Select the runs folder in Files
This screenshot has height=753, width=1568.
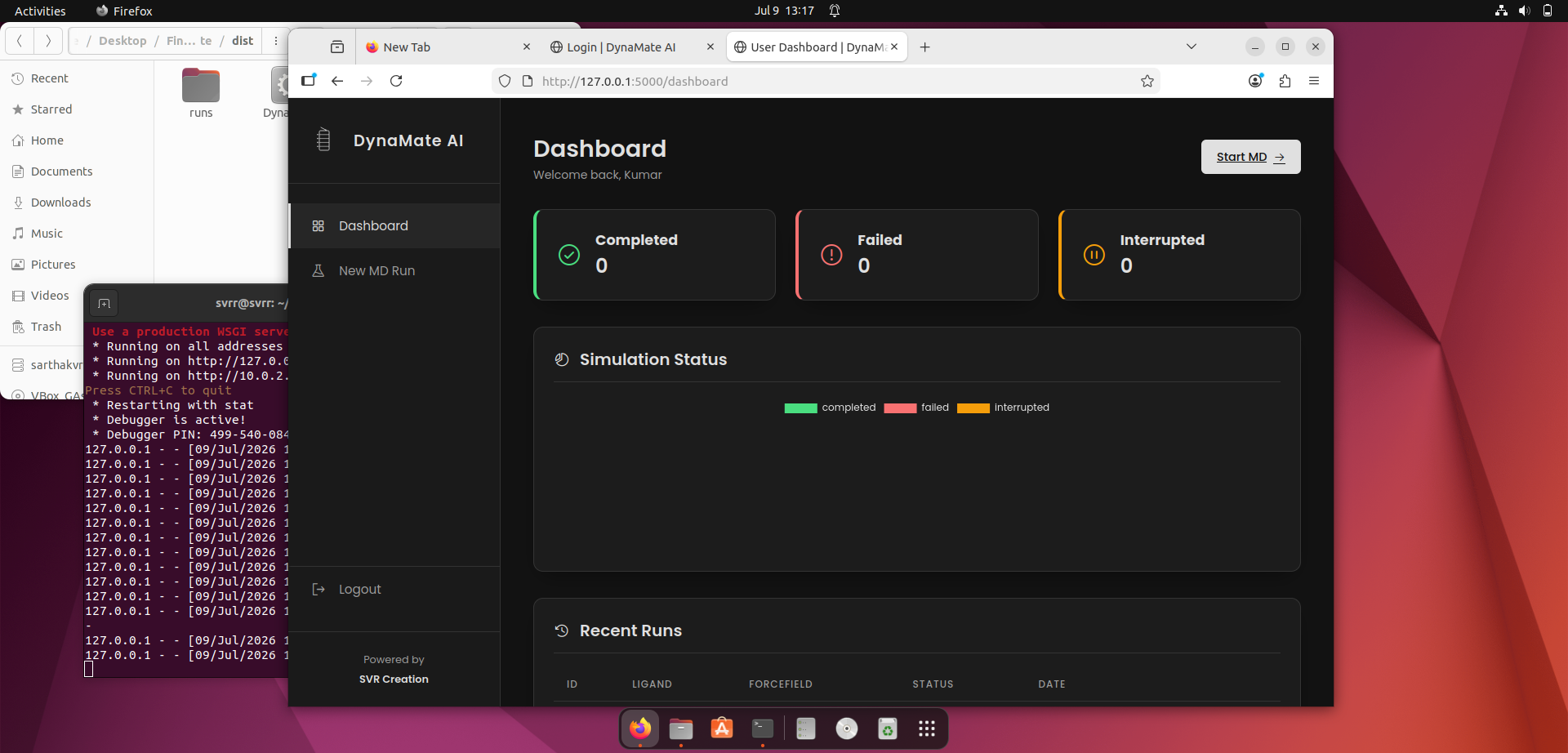click(201, 93)
